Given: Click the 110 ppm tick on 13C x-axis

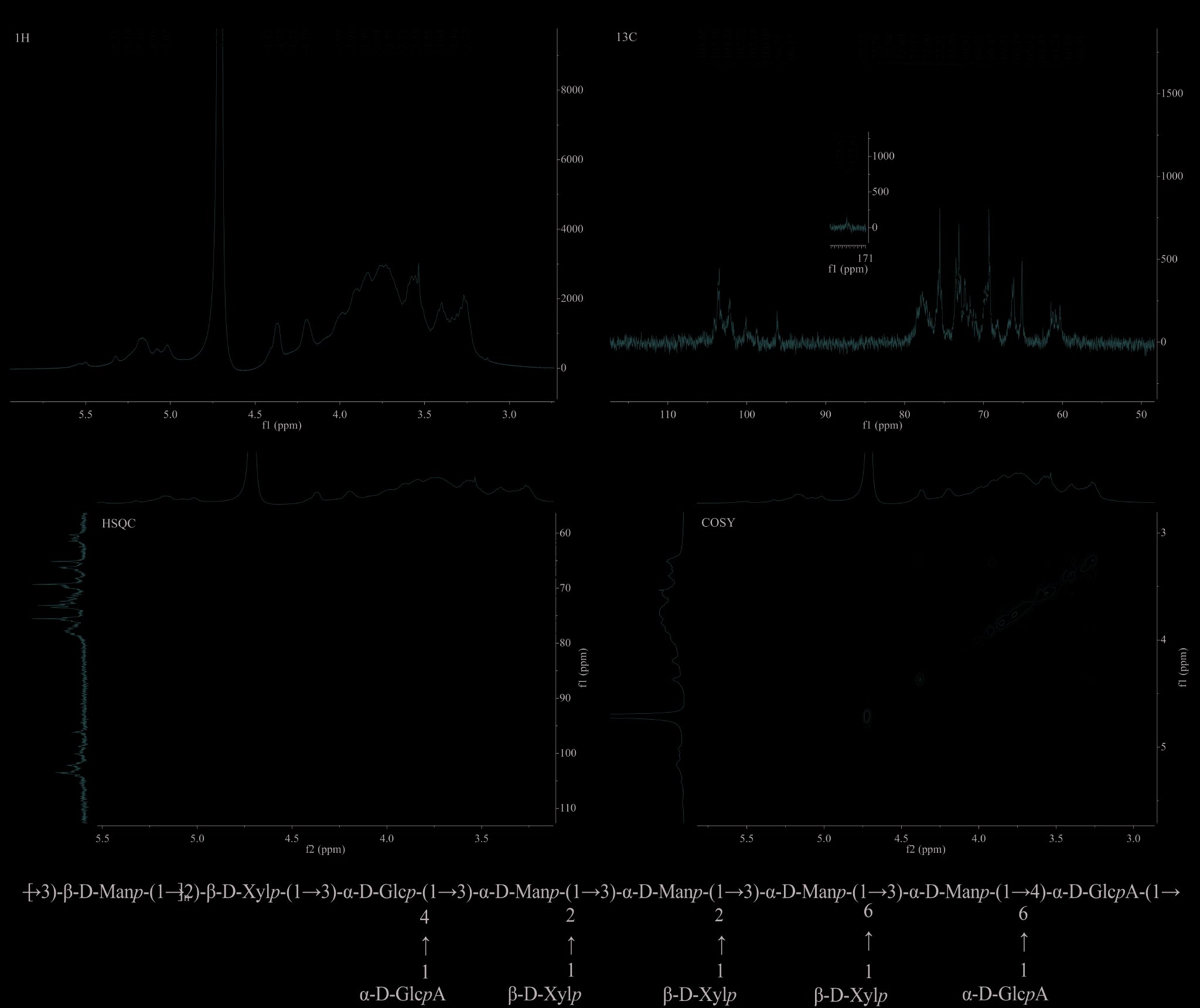Looking at the screenshot, I should click(667, 415).
